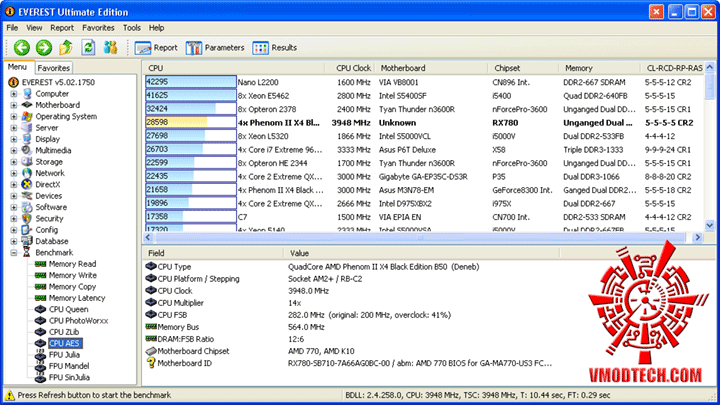
Task: Select the CPU AES benchmark item
Action: [64, 343]
